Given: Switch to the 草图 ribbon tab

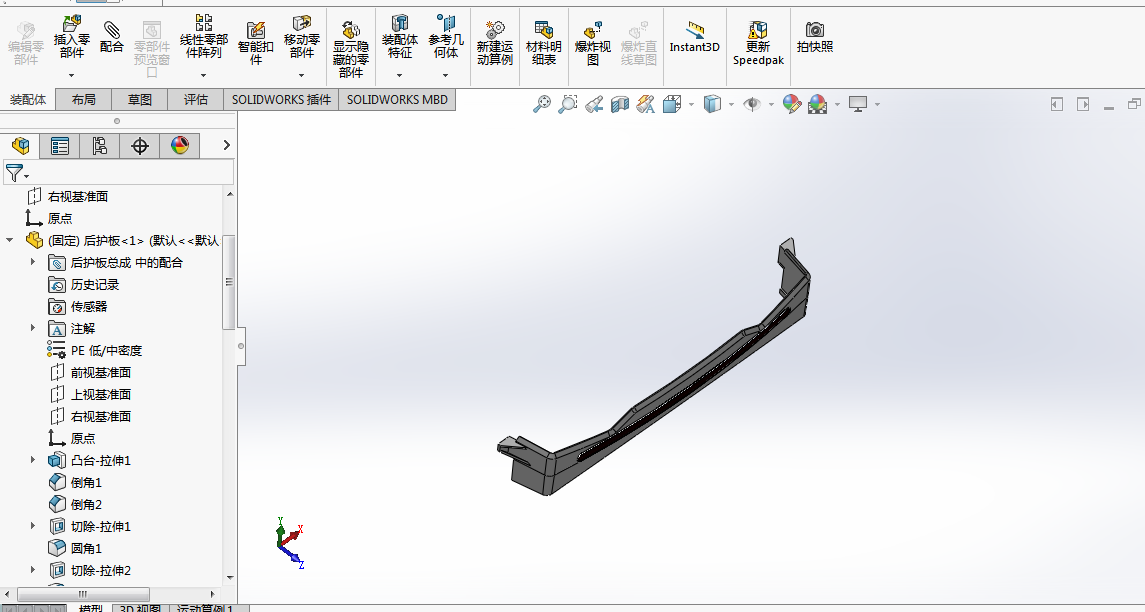Looking at the screenshot, I should coord(139,99).
